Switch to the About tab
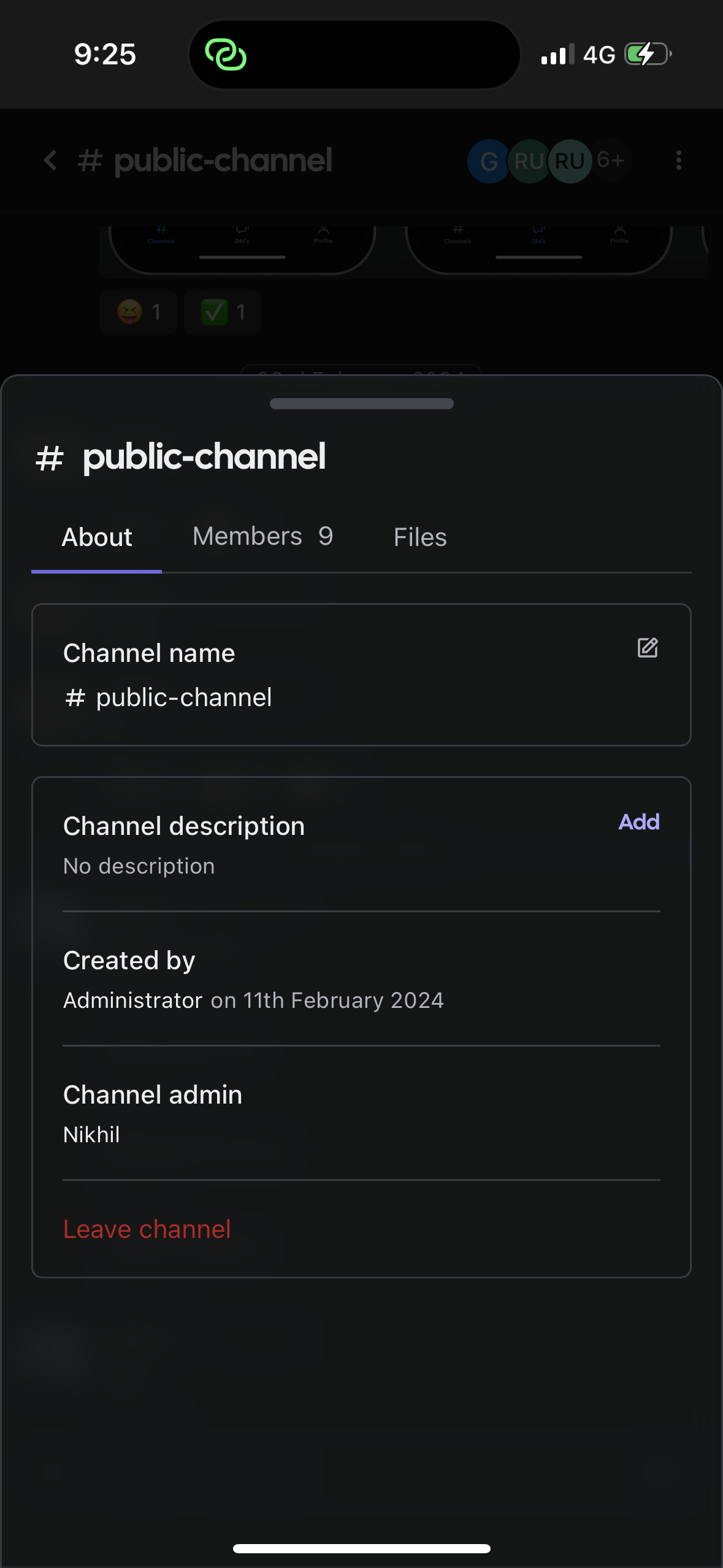 click(97, 537)
